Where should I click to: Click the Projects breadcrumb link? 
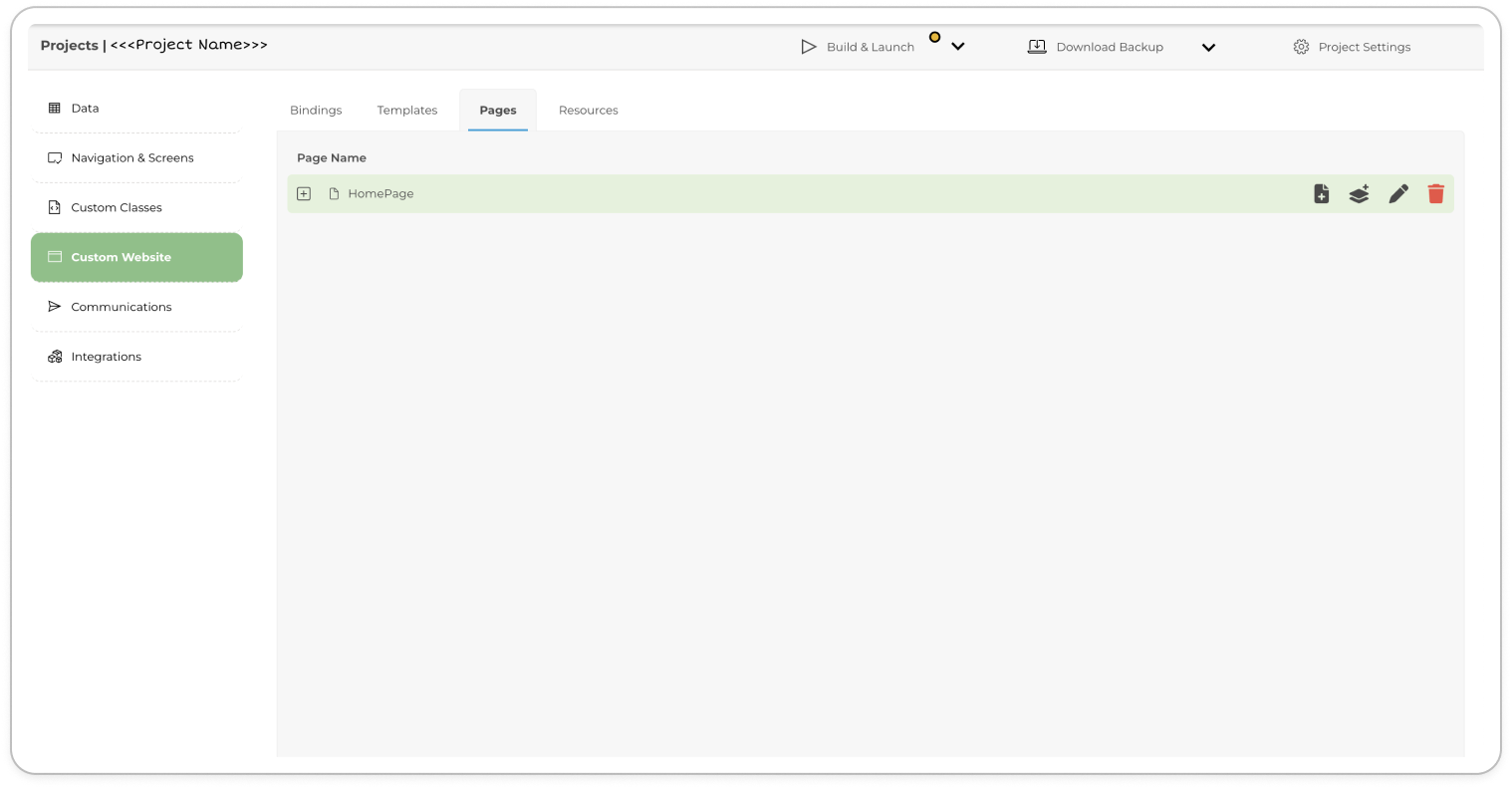coord(69,46)
